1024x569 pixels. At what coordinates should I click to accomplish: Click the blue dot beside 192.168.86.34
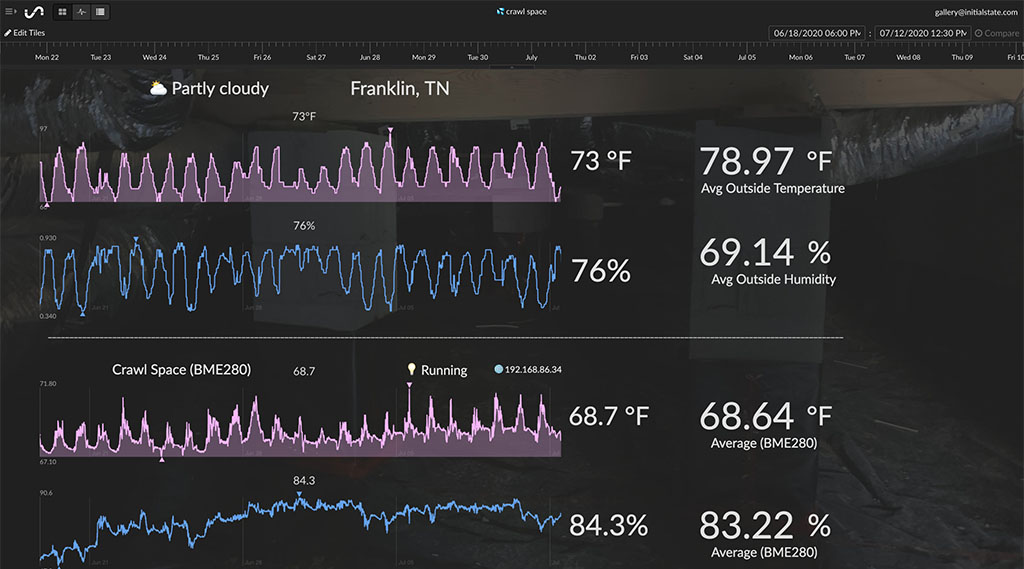click(x=499, y=370)
